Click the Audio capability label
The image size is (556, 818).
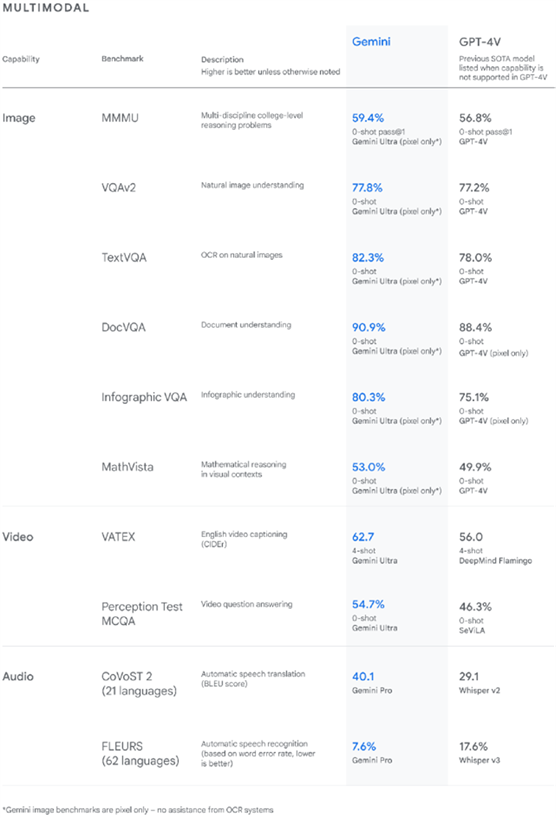pyautogui.click(x=18, y=677)
